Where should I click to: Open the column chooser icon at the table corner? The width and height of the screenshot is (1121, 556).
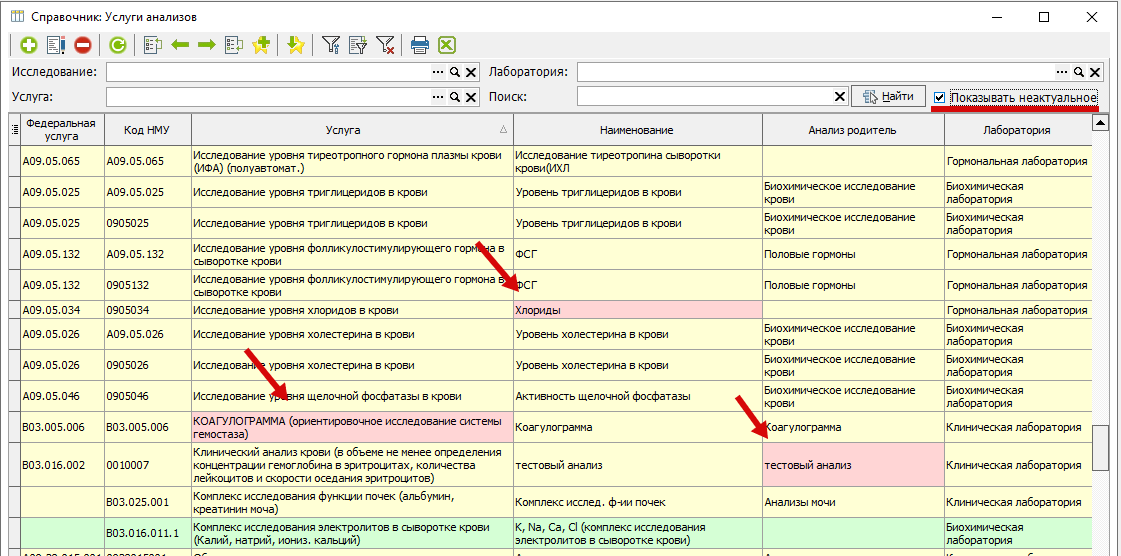14,130
